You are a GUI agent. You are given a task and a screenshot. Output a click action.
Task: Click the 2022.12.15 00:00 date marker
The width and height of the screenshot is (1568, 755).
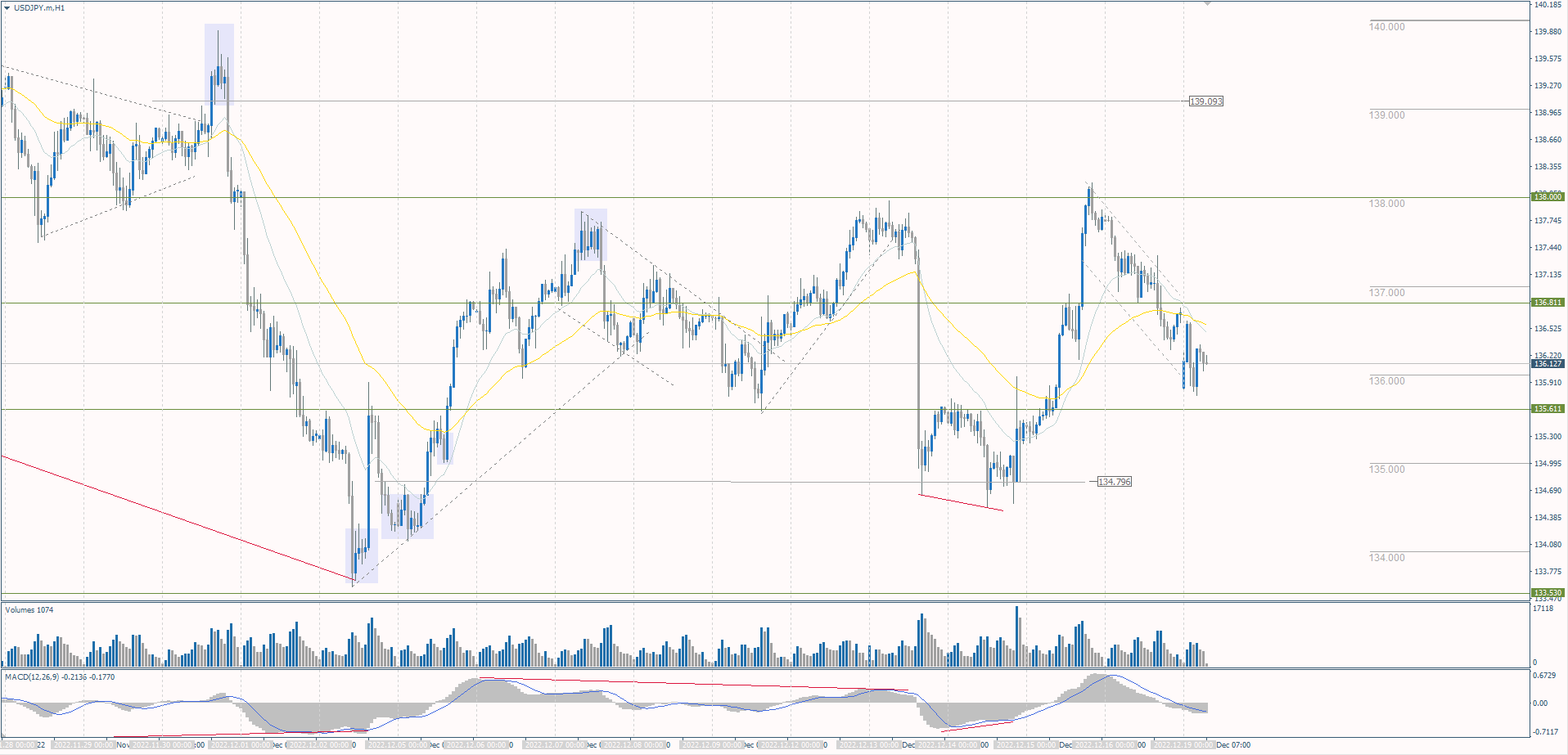[x=1027, y=745]
